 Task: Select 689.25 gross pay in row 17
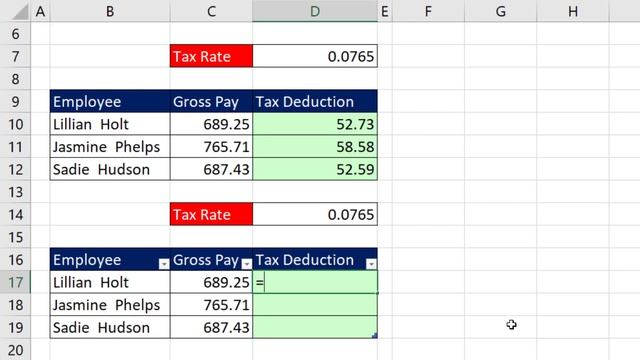coord(211,282)
